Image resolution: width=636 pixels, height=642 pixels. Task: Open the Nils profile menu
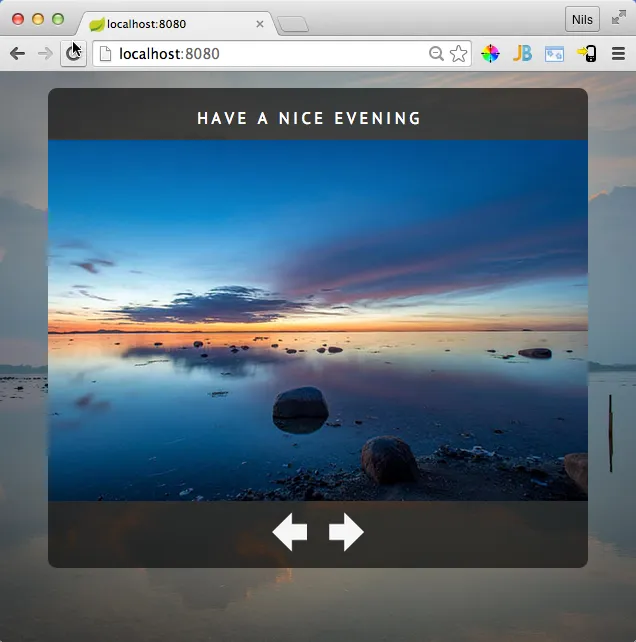coord(582,19)
